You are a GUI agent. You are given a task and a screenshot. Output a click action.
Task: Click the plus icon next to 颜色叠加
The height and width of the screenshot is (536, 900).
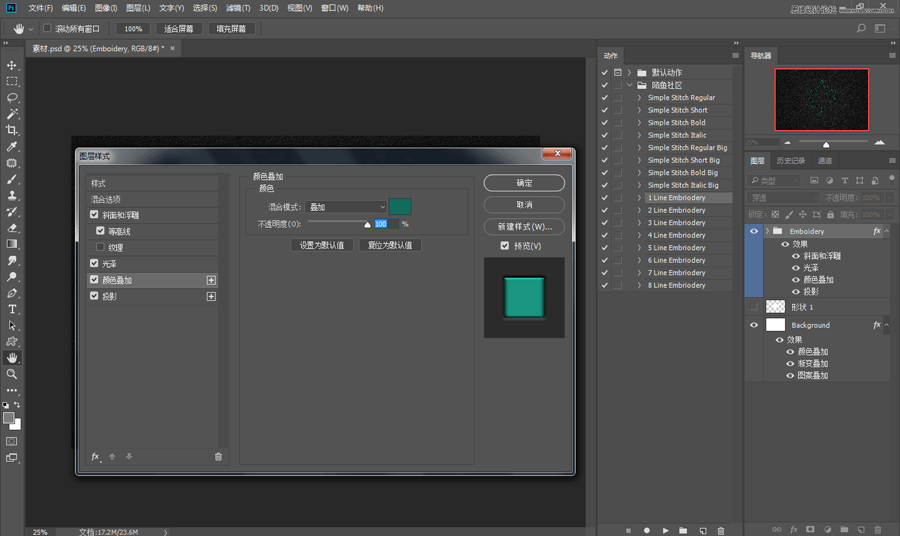(211, 280)
